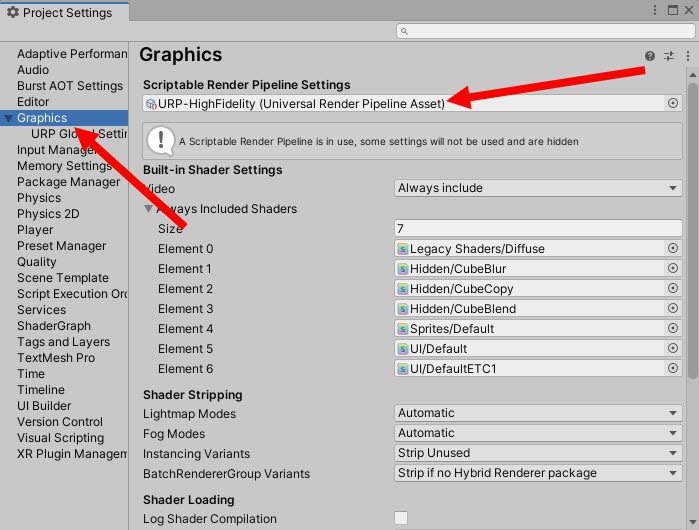Open ShaderGraph settings category
699x530 pixels.
[x=54, y=326]
